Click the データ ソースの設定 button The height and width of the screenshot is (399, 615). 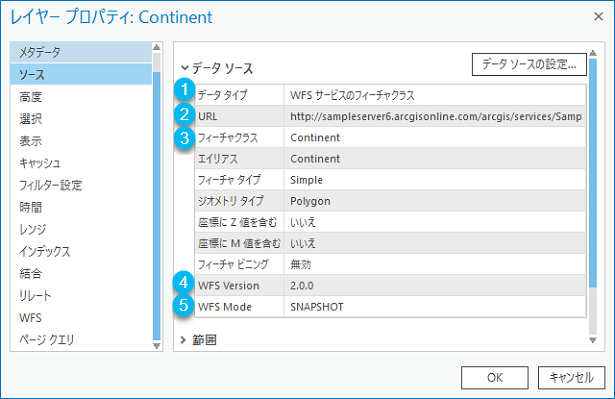click(529, 64)
